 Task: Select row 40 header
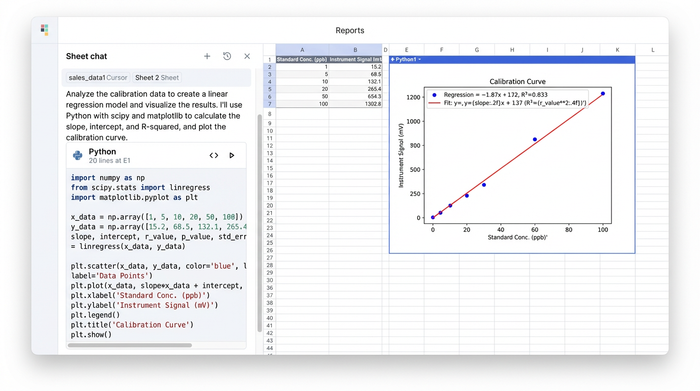pos(270,318)
